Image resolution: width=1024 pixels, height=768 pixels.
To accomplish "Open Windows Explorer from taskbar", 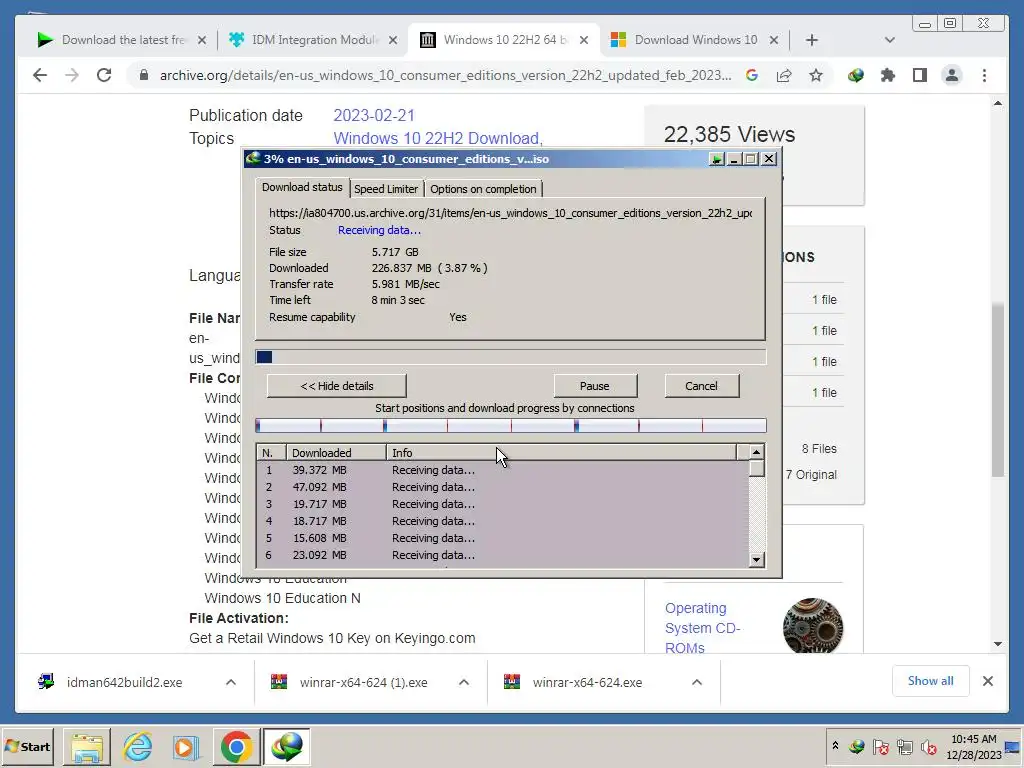I will pos(87,746).
